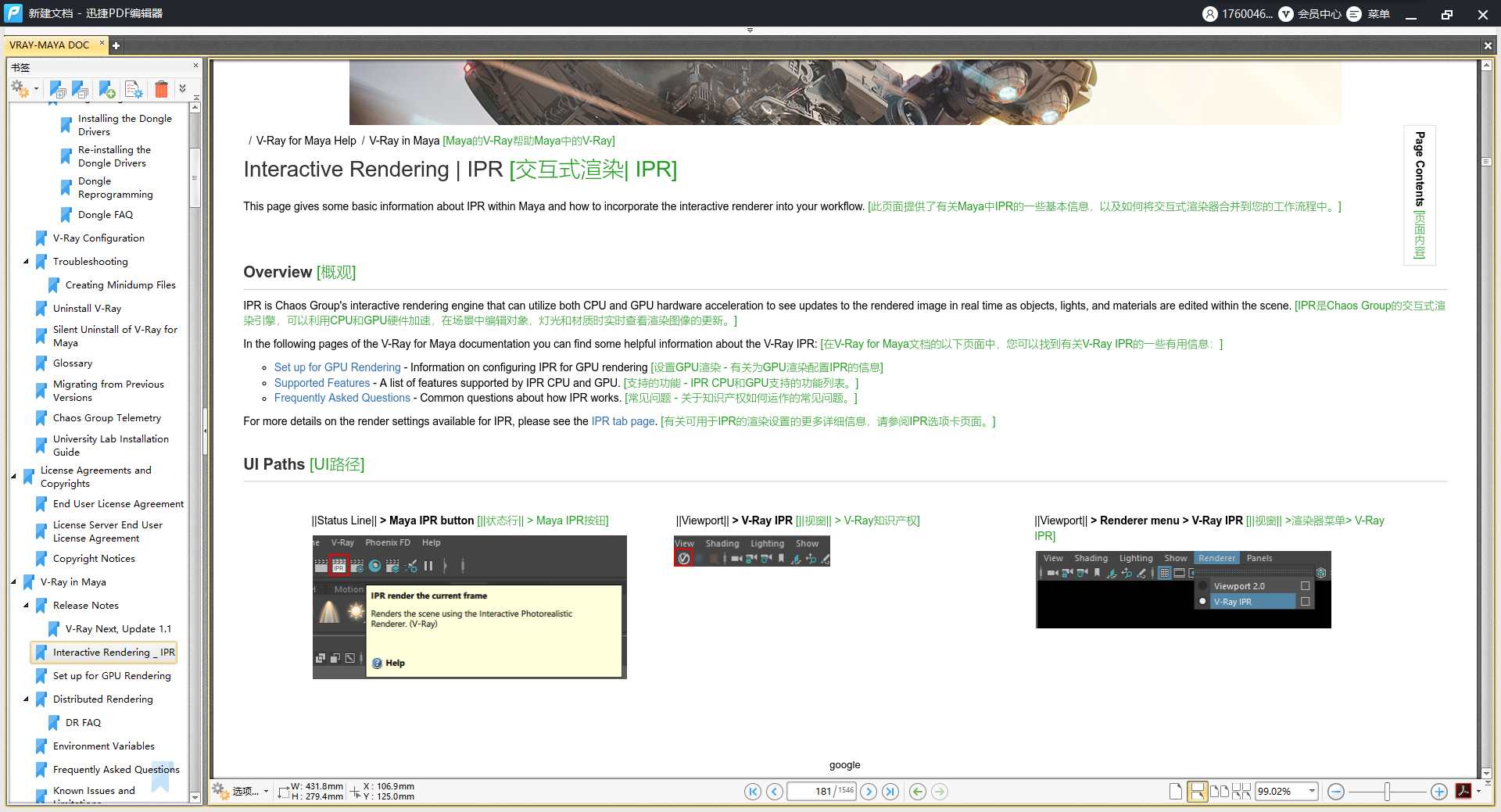
Task: Go to the previous page
Action: coord(775,792)
